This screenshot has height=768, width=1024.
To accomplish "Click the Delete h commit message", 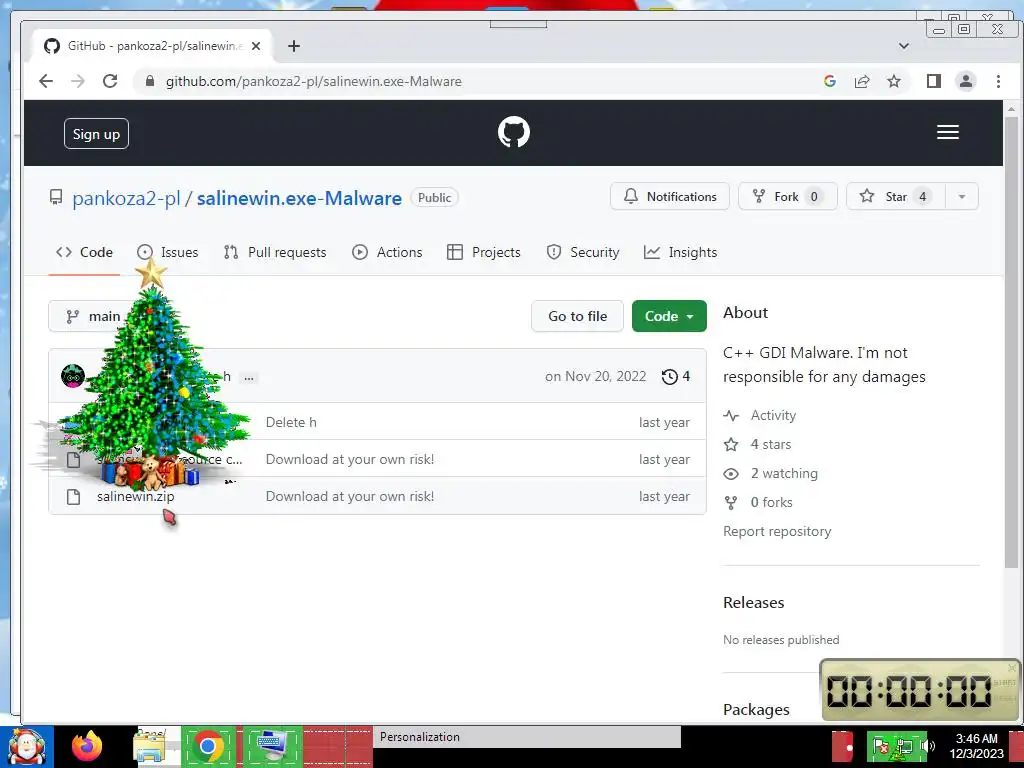I will pos(291,423).
